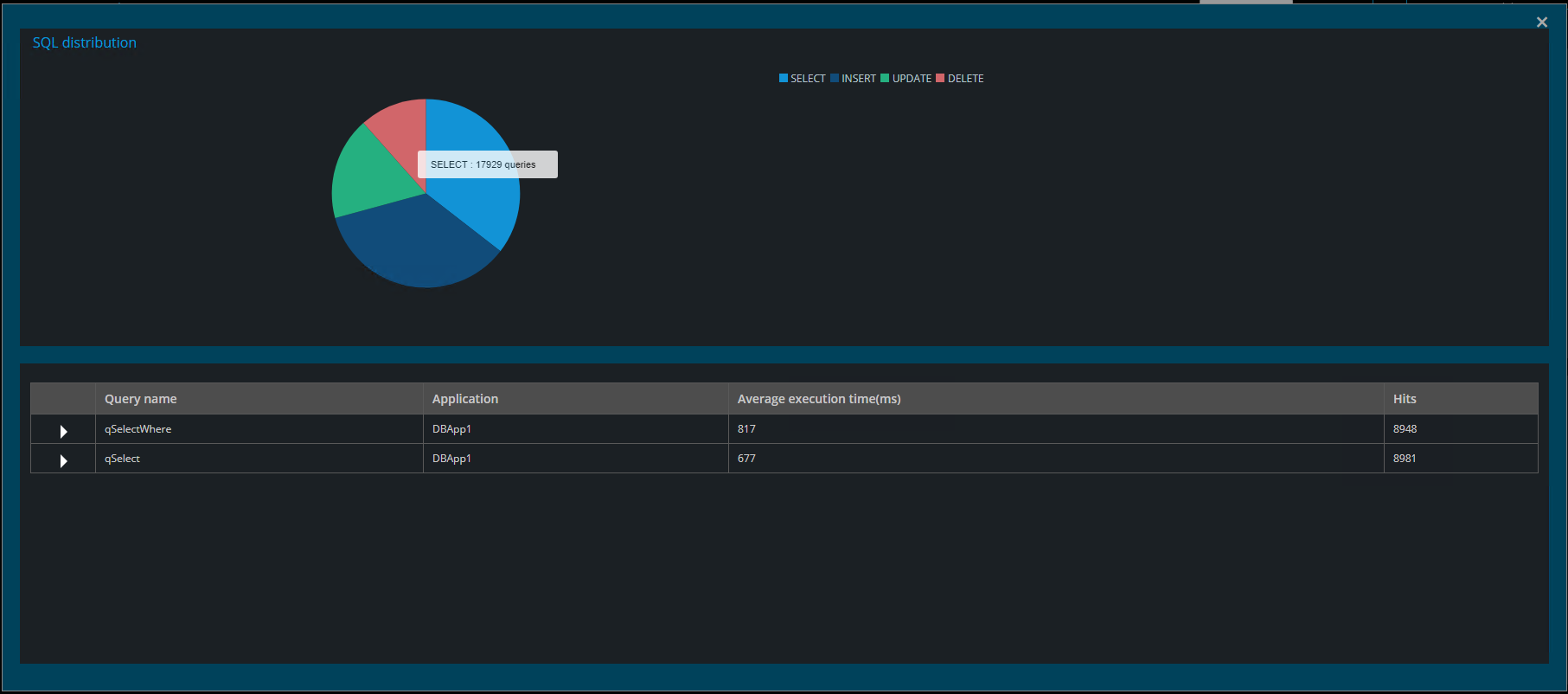Toggle the DELETE series in the legend
Image resolution: width=1568 pixels, height=694 pixels.
(960, 79)
